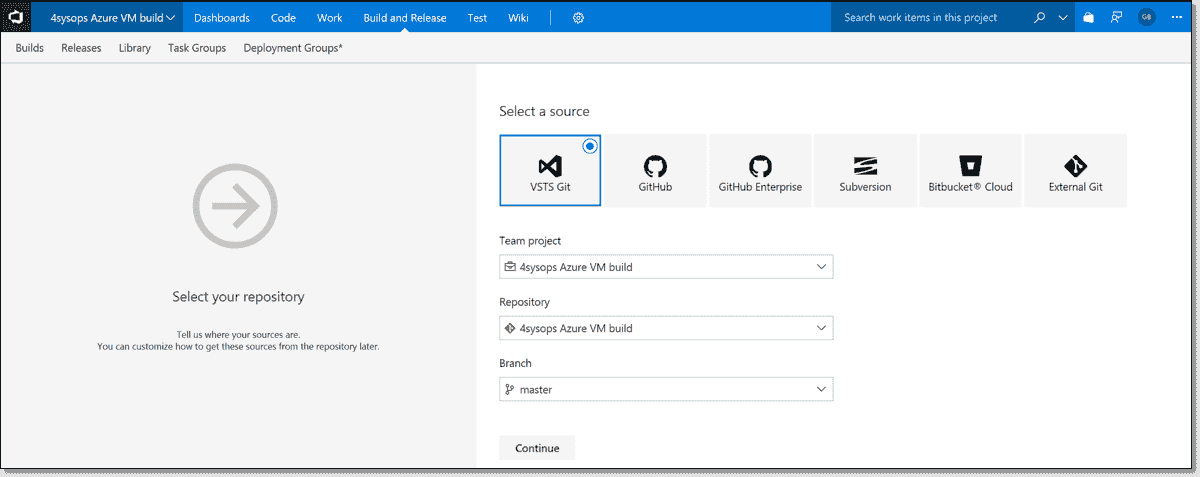Click the Select your repository heading
The height and width of the screenshot is (477, 1200).
point(238,297)
